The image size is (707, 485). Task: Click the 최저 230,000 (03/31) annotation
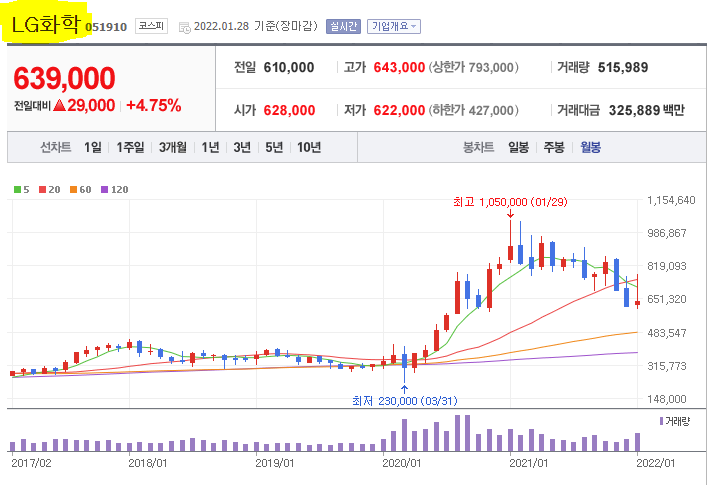[x=404, y=401]
